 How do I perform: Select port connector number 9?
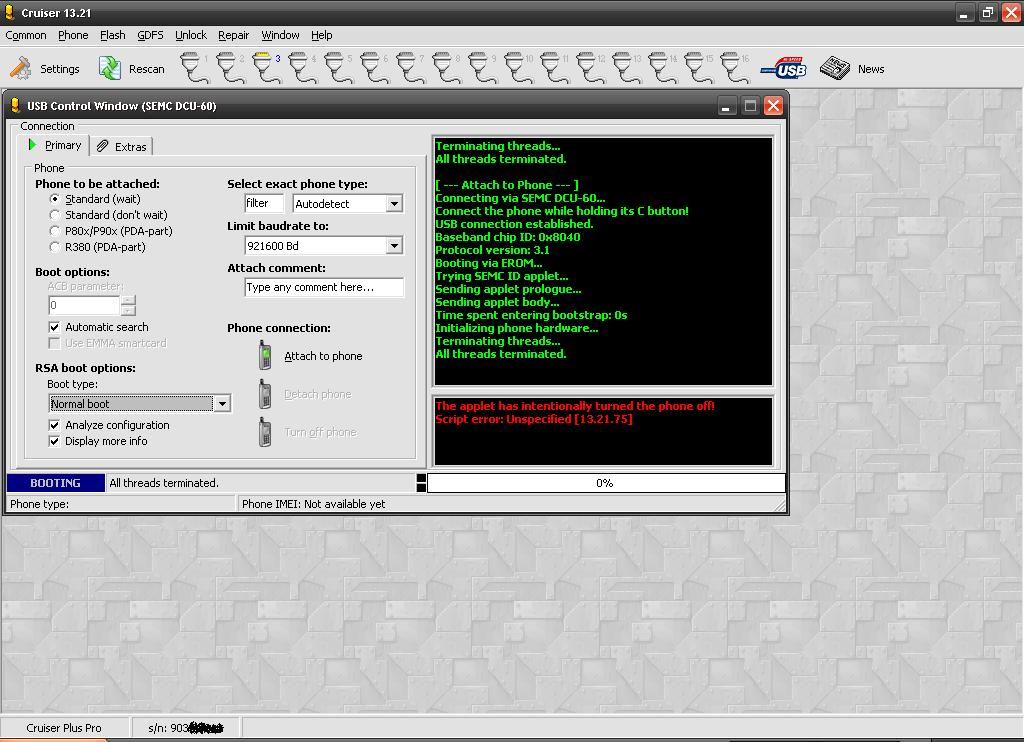click(x=481, y=68)
